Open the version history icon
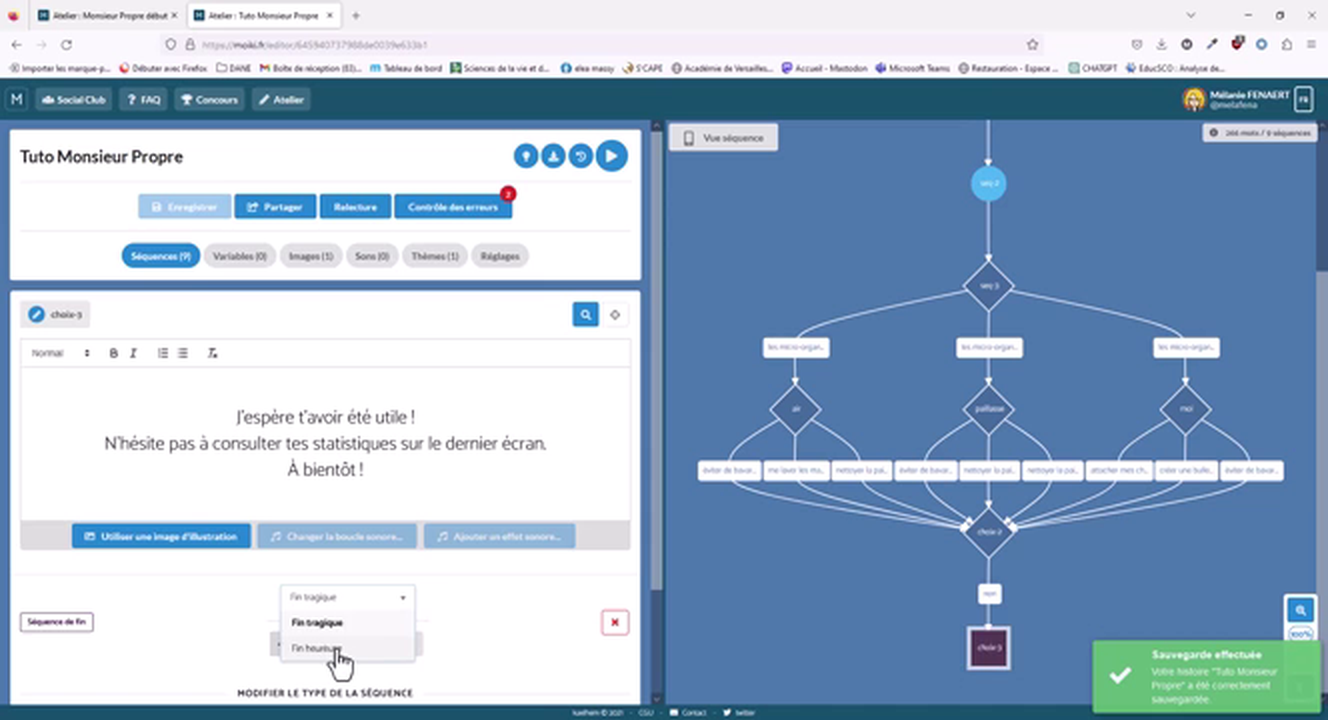Viewport: 1328px width, 720px height. 581,157
